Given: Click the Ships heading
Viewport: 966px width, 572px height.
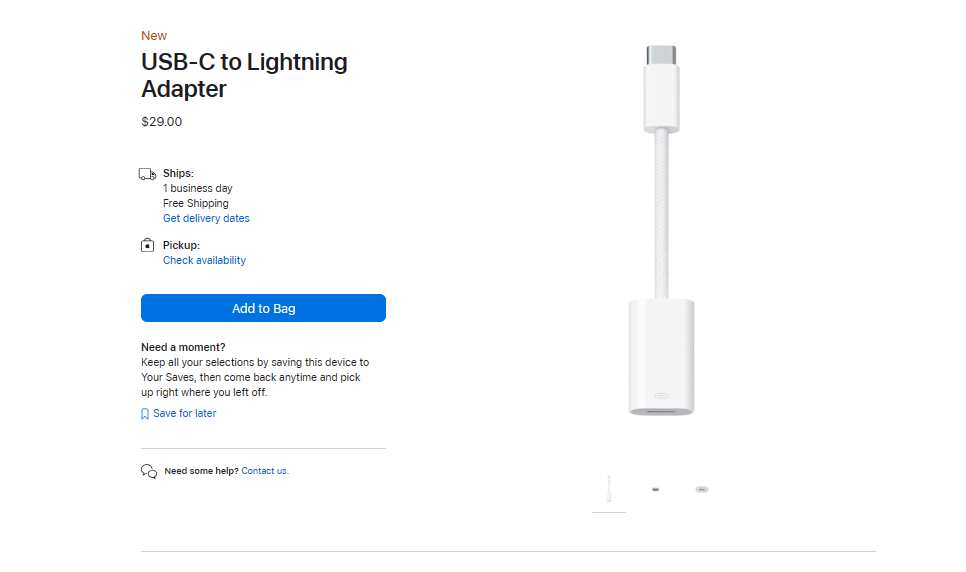Looking at the screenshot, I should [x=178, y=173].
